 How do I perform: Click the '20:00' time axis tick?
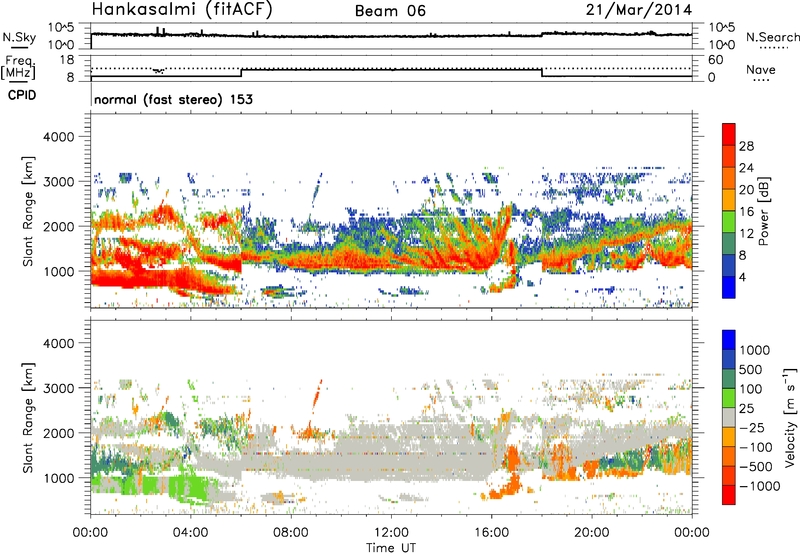point(591,533)
